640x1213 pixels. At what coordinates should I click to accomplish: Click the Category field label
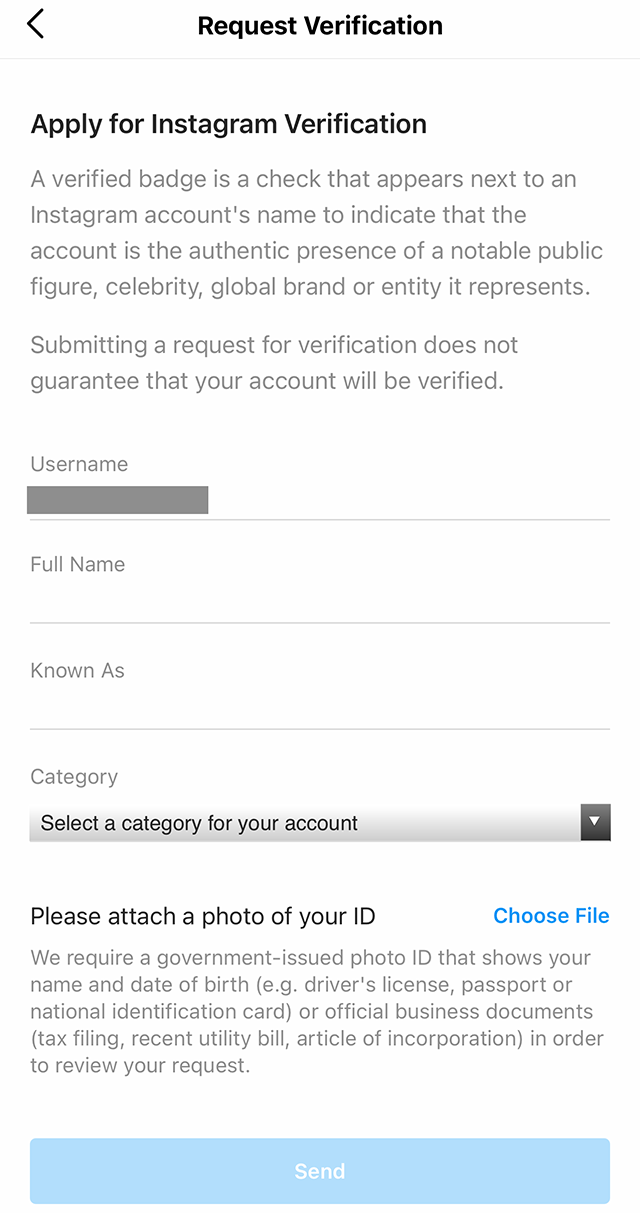pyautogui.click(x=74, y=776)
